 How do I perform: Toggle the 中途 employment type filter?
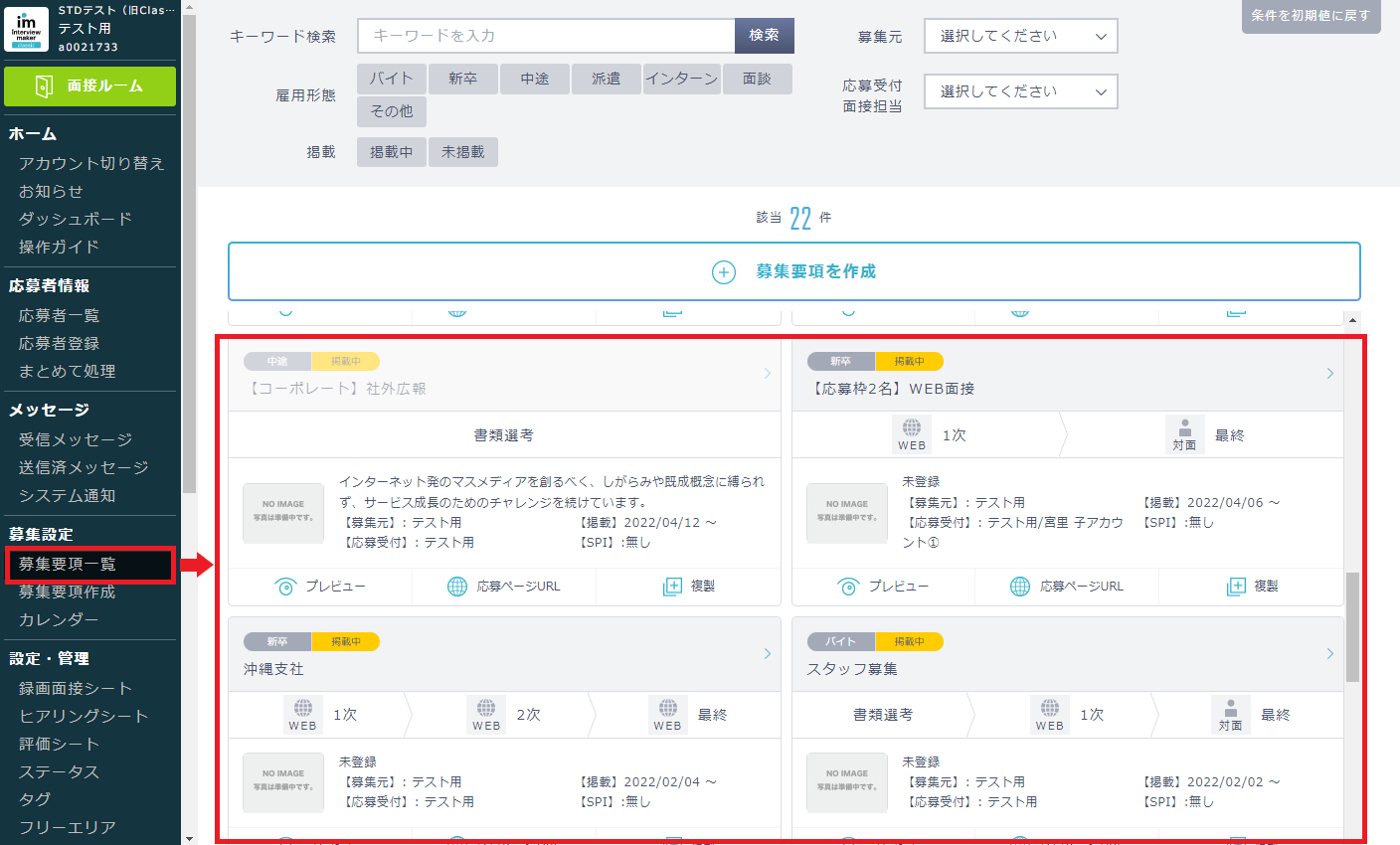pyautogui.click(x=535, y=79)
